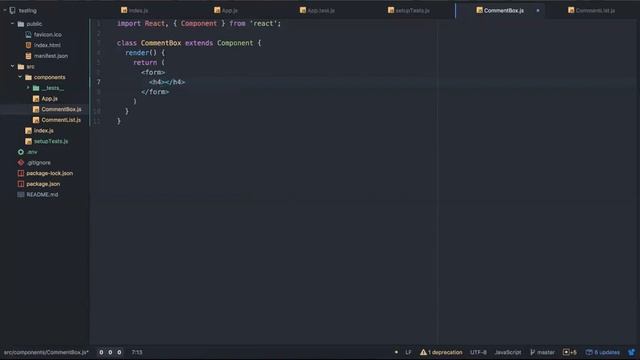The height and width of the screenshot is (360, 640).
Task: Switch to the setupTests.js tab
Action: [x=409, y=10]
